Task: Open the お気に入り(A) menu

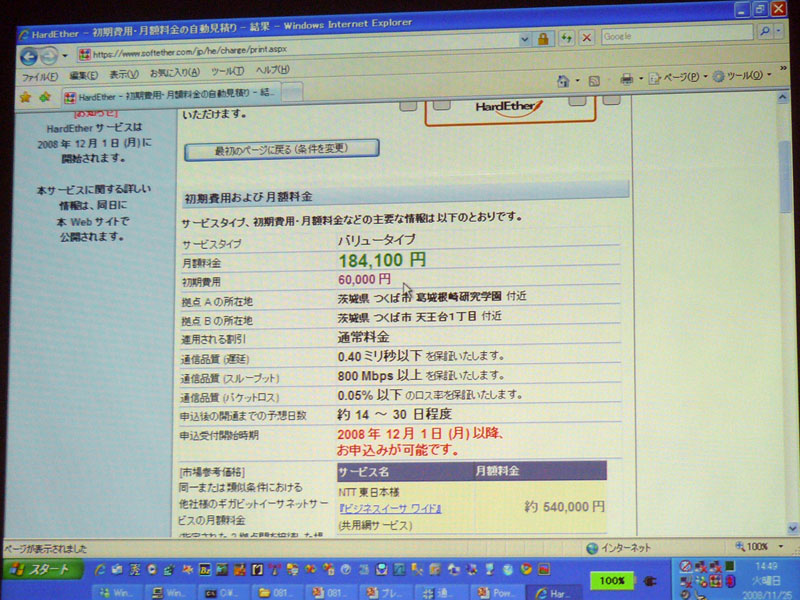Action: tap(174, 73)
